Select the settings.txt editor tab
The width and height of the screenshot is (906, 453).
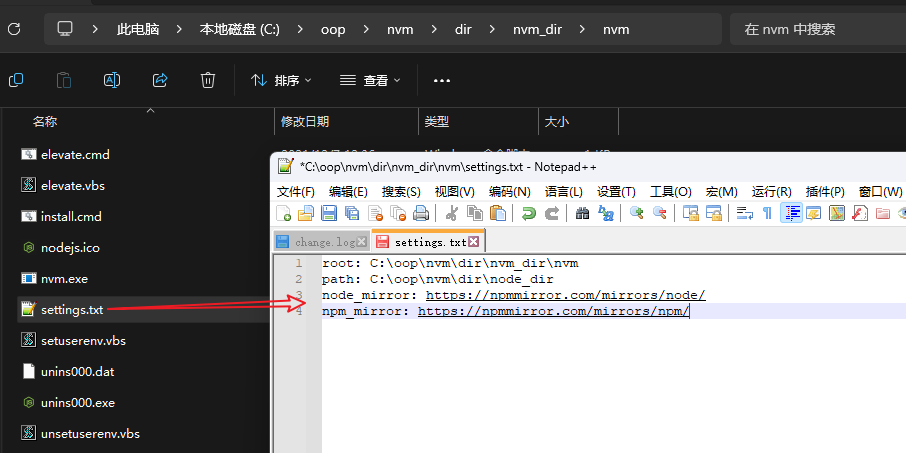pyautogui.click(x=430, y=242)
